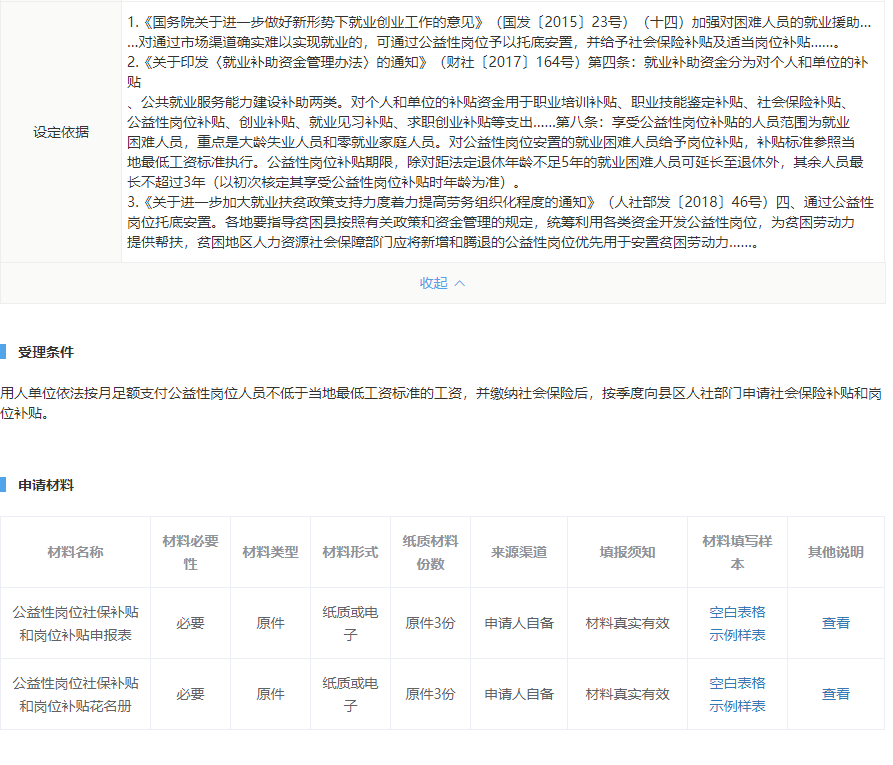Download 空白表格 for the 花名册 row
Screen dimensions: 893x765
click(x=737, y=683)
